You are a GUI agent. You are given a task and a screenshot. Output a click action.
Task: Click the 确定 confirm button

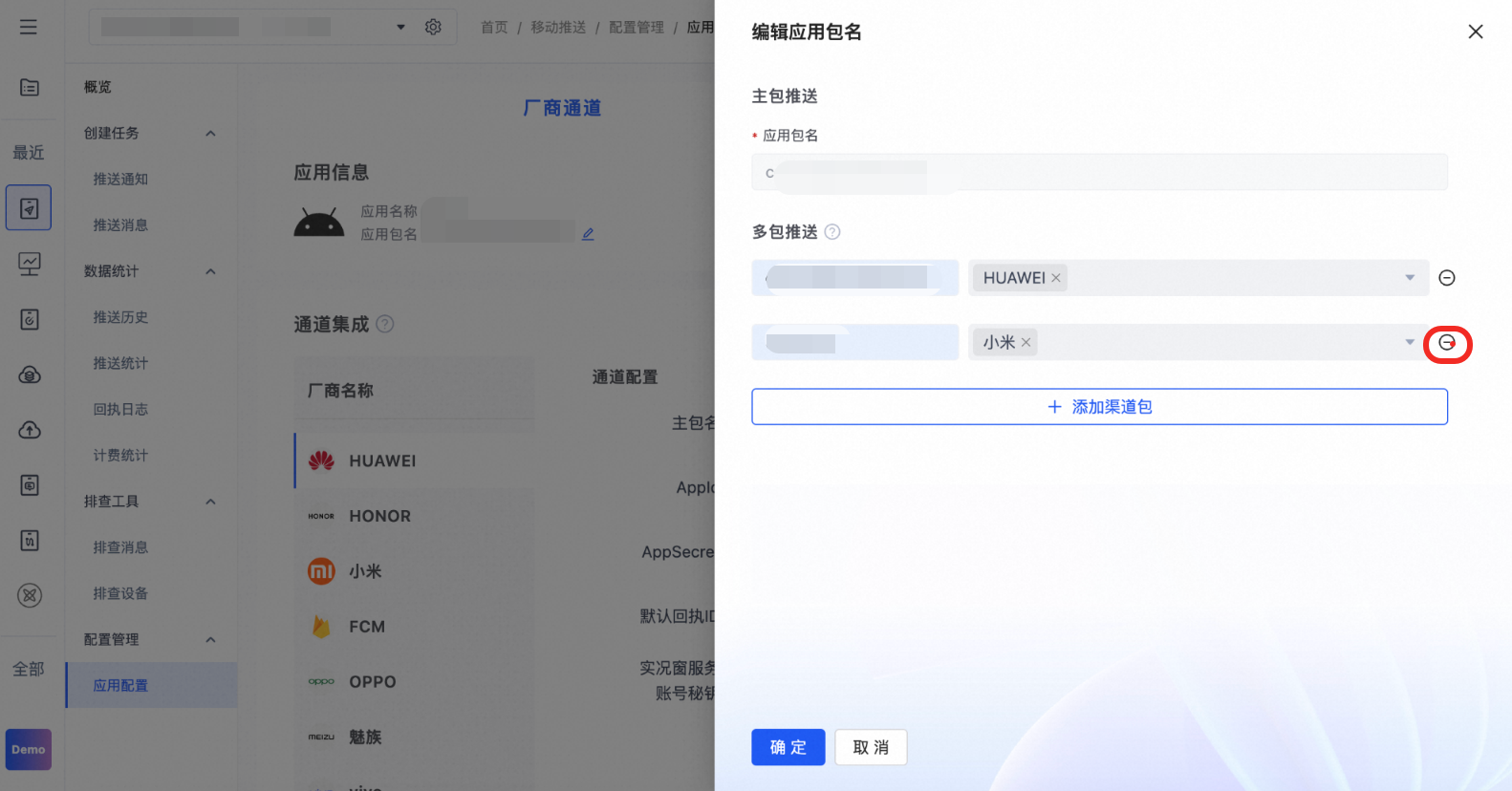(788, 747)
